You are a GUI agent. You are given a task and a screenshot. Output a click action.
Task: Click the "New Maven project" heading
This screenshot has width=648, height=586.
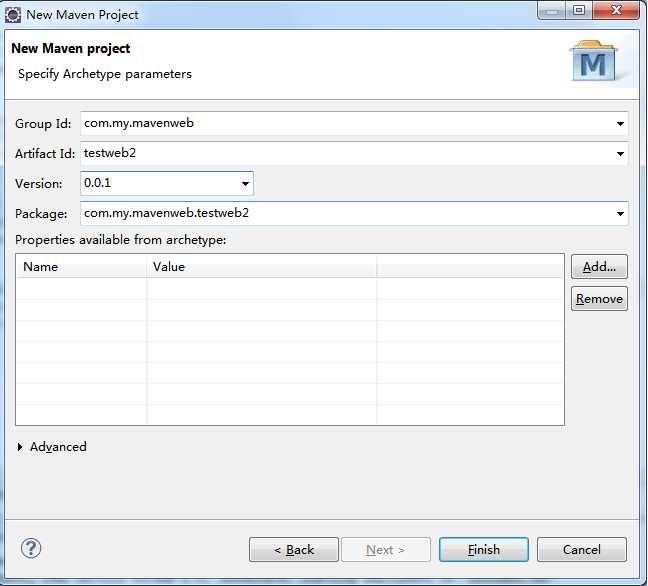(x=71, y=48)
